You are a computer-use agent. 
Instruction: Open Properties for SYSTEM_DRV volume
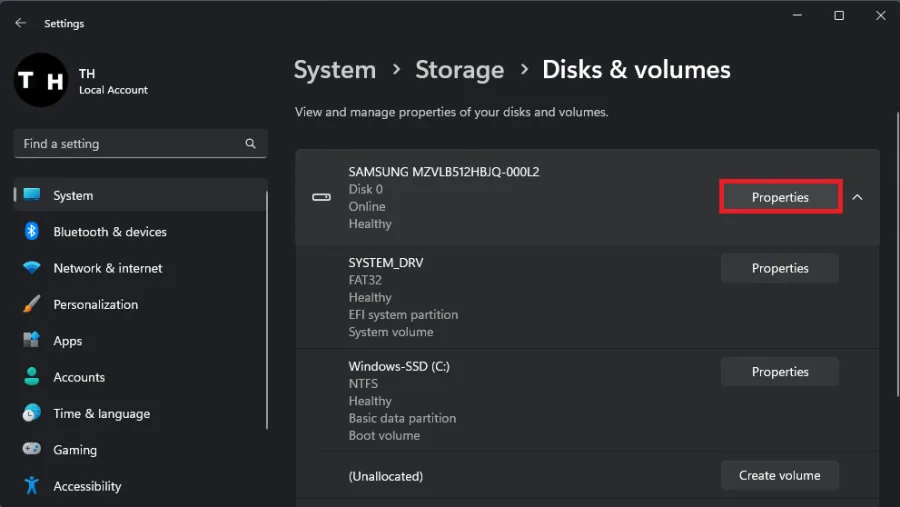780,268
